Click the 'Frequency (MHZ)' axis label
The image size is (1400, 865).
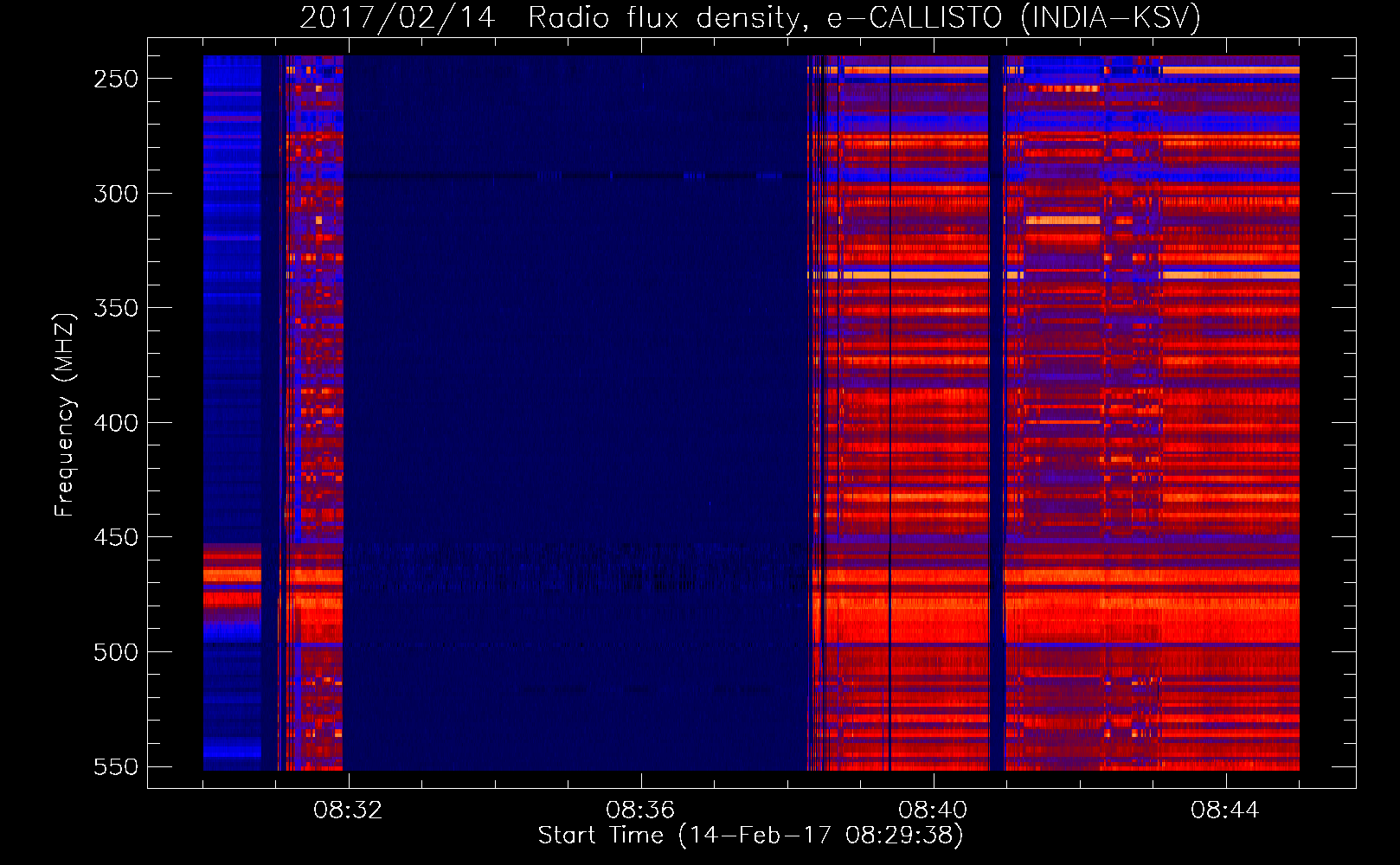coord(65,415)
